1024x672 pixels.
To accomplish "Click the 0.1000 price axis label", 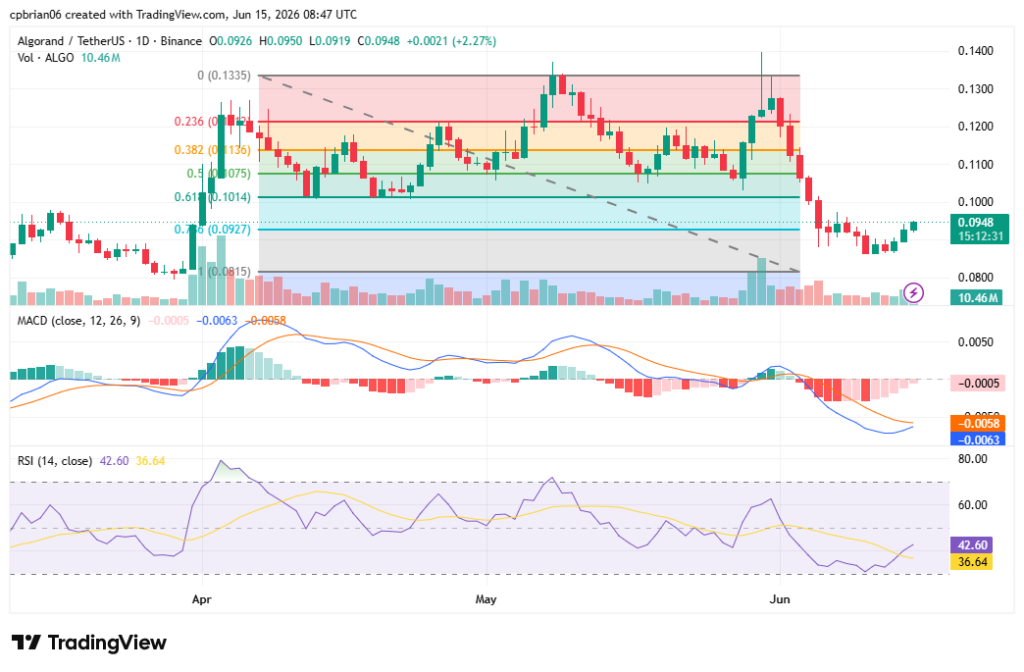I will point(976,202).
